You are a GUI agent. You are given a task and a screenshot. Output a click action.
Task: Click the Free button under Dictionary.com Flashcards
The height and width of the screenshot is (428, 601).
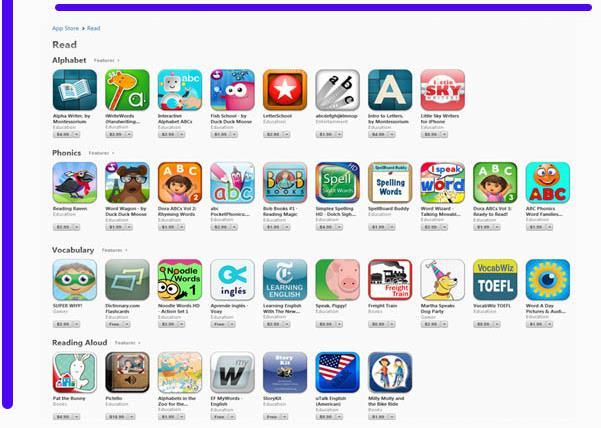[x=118, y=325]
